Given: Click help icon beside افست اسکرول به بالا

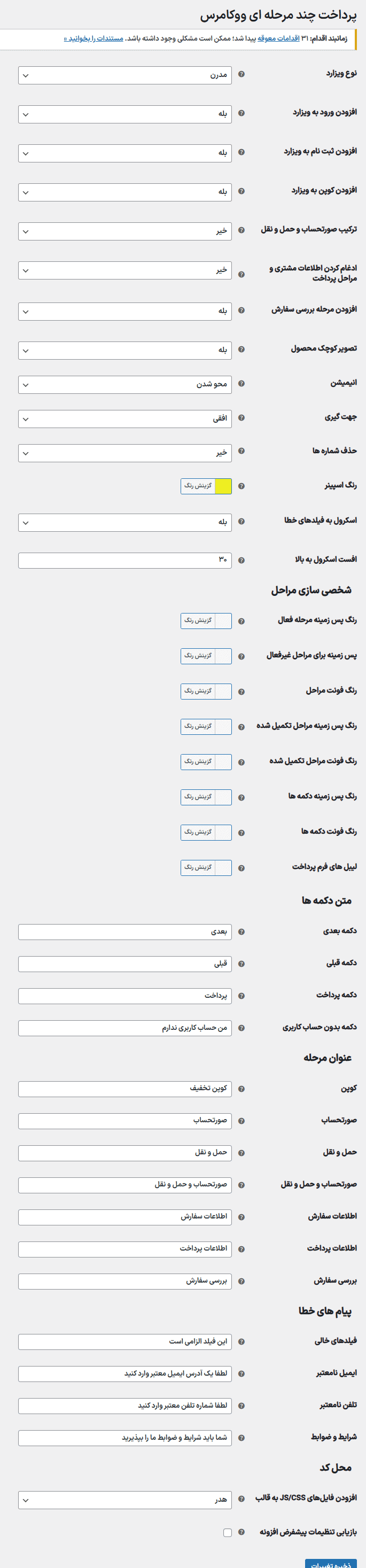Looking at the screenshot, I should [241, 560].
